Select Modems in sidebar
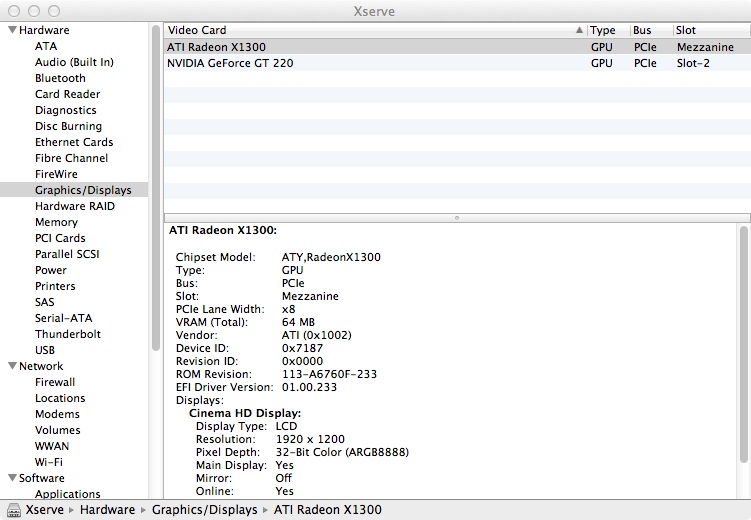This screenshot has width=751, height=520. (57, 414)
